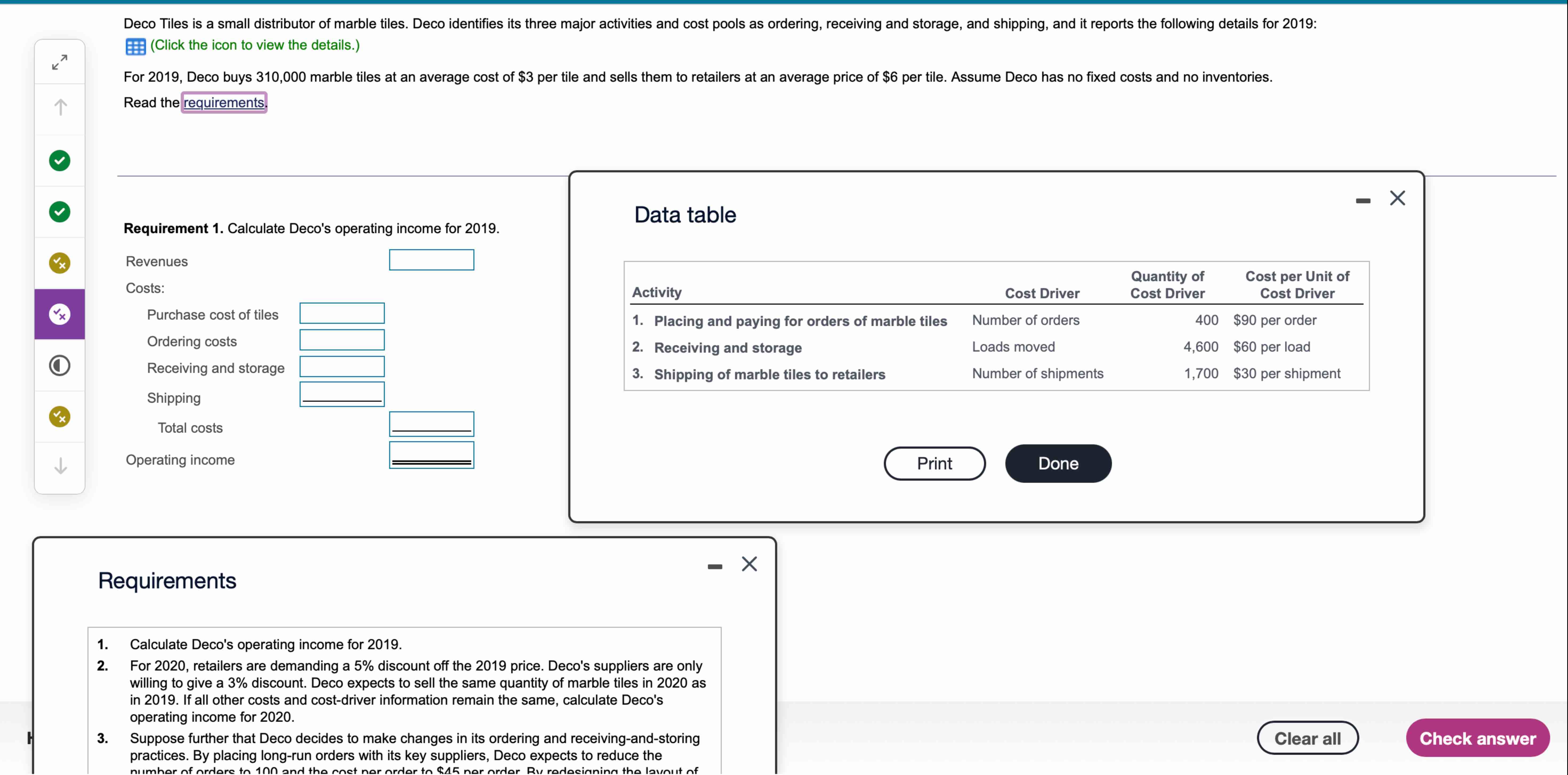Click the Revenues input field
The width and height of the screenshot is (1568, 775).
click(432, 260)
